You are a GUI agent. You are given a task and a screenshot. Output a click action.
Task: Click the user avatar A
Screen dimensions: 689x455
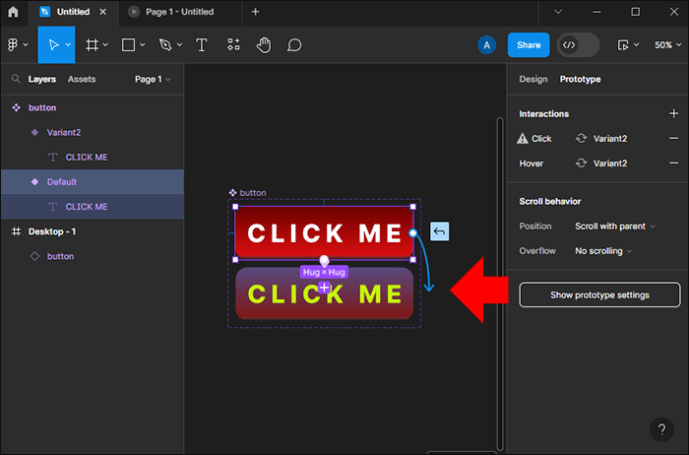click(486, 45)
